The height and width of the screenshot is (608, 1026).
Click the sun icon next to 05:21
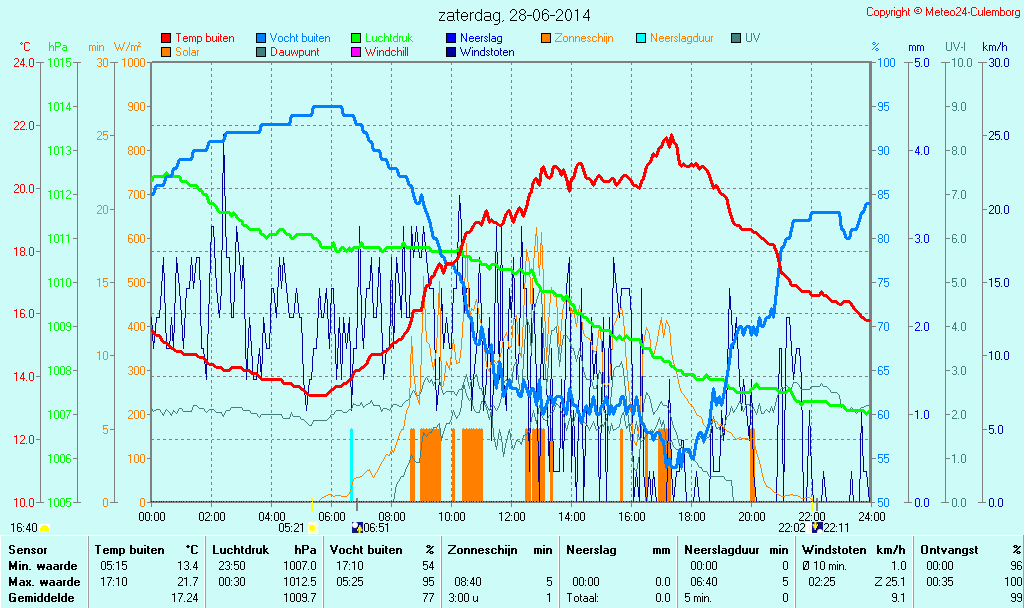[x=313, y=527]
